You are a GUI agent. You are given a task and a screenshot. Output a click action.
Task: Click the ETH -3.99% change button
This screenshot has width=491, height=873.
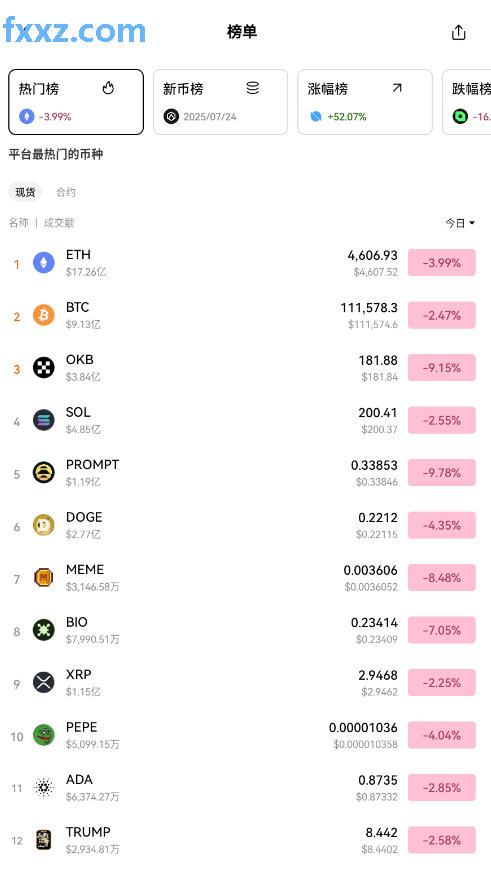click(441, 262)
